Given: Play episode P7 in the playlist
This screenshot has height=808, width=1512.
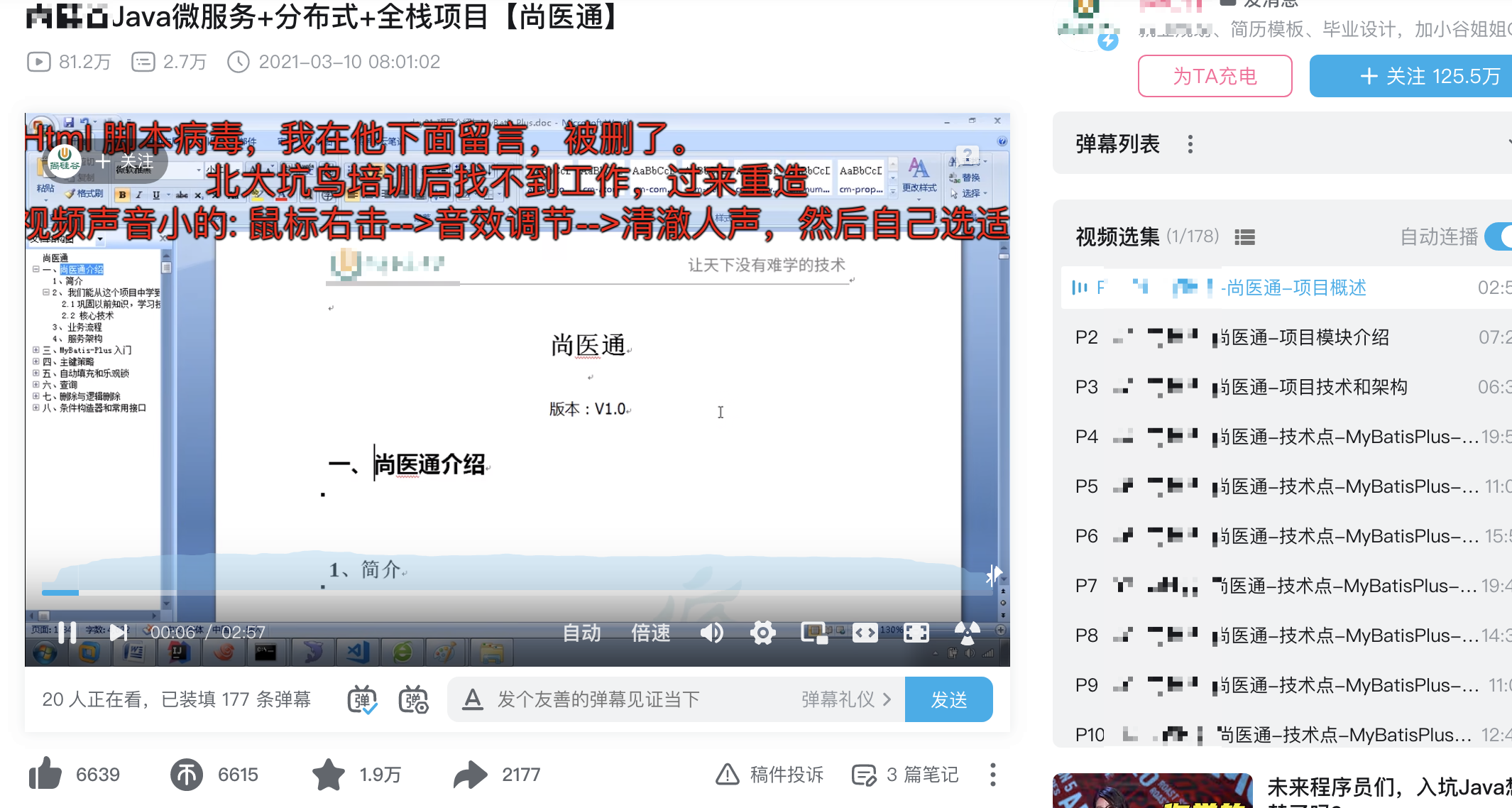Looking at the screenshot, I should 1286,586.
